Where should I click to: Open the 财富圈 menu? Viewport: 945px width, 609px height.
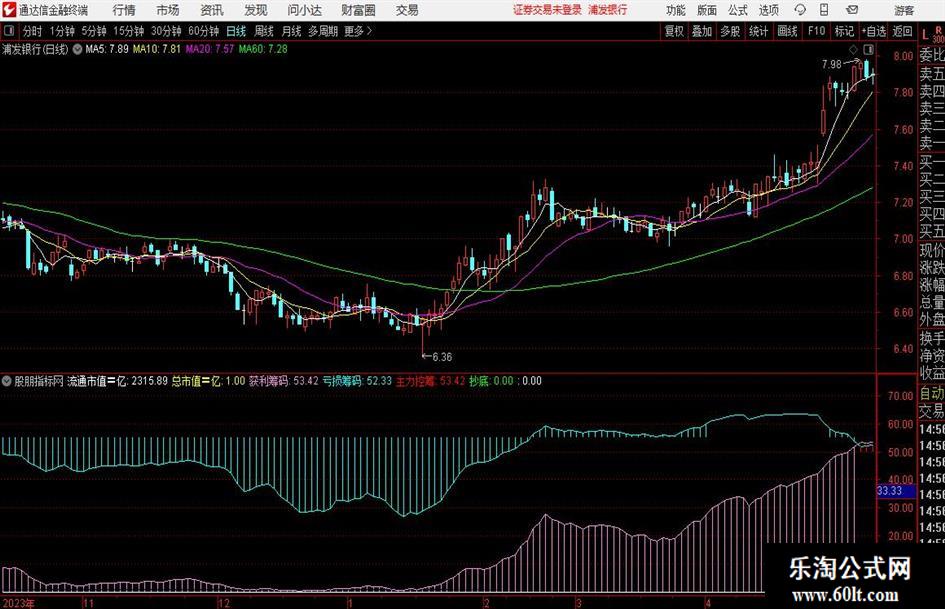(x=358, y=10)
